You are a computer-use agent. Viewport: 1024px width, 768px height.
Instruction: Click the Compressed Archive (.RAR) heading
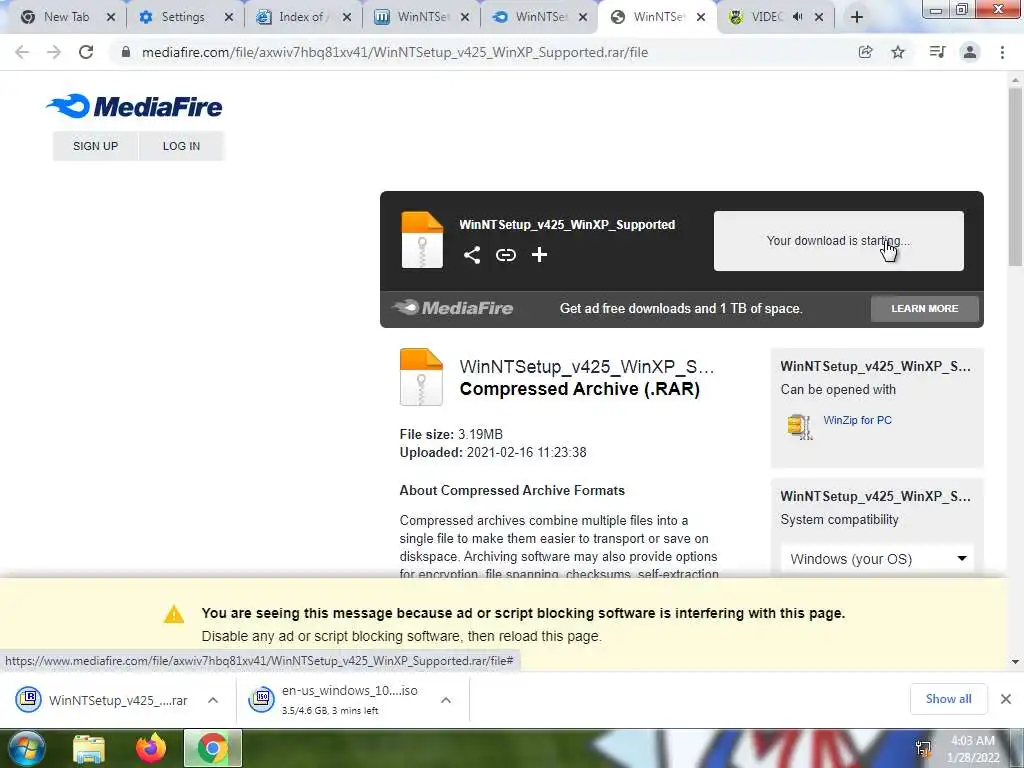(580, 389)
